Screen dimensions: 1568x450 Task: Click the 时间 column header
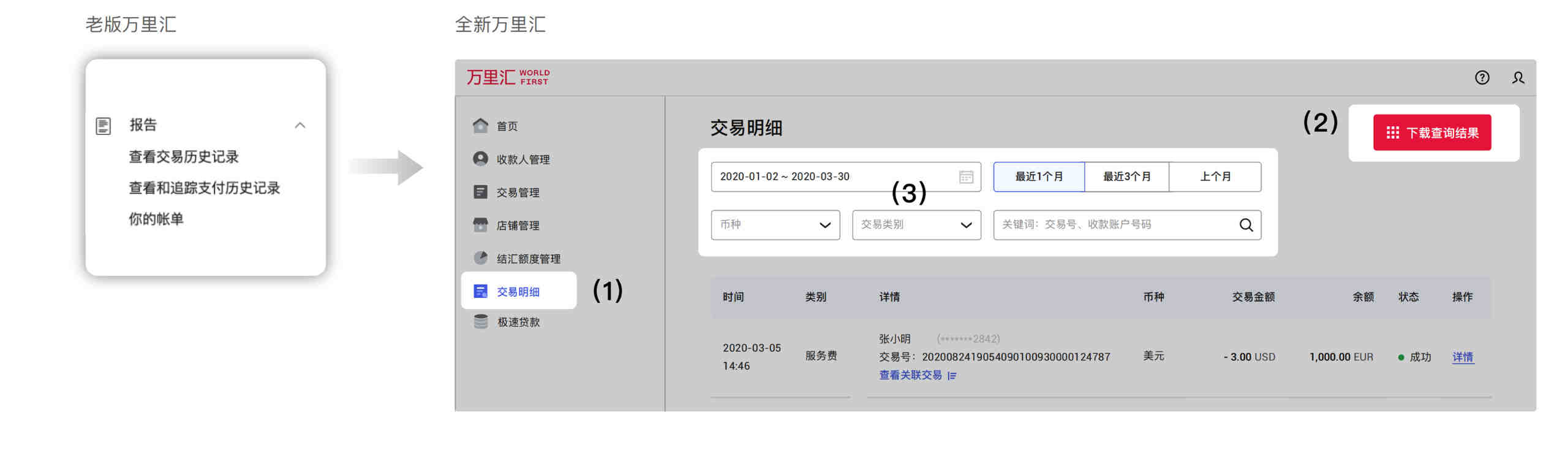click(x=733, y=297)
